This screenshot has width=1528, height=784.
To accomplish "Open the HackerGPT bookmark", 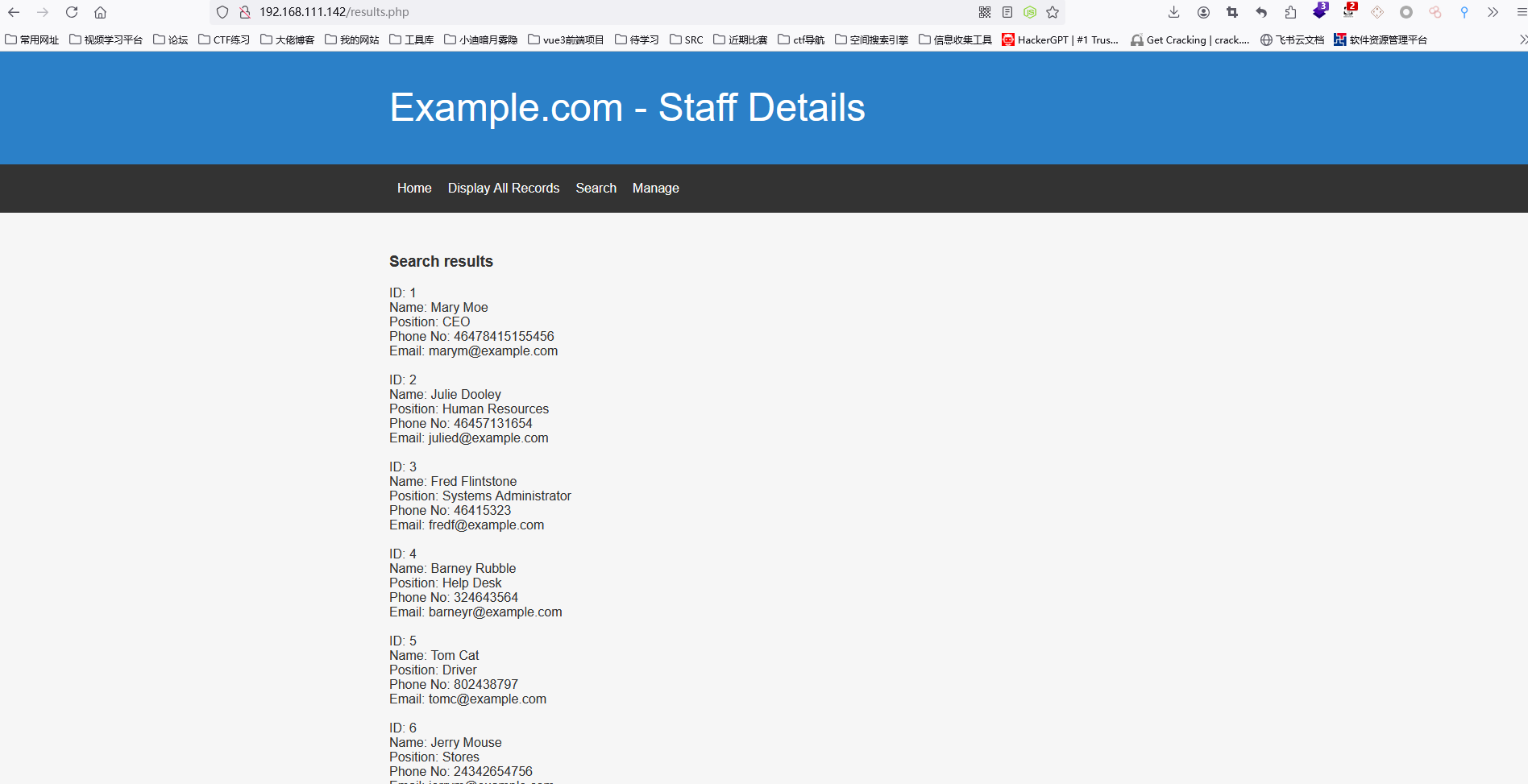I will coord(1060,39).
